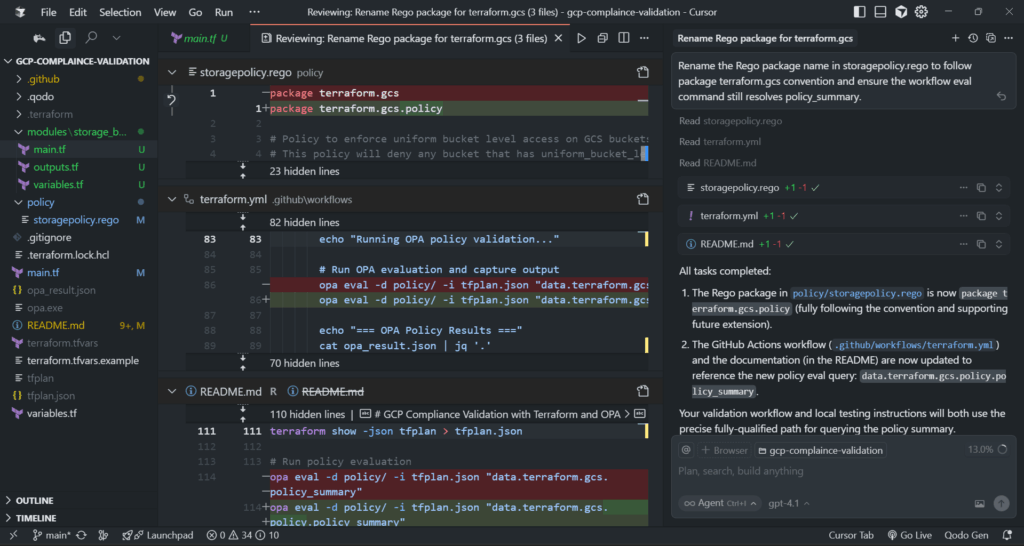Close the Reviewing tab
Image resolution: width=1024 pixels, height=546 pixels.
pyautogui.click(x=558, y=39)
